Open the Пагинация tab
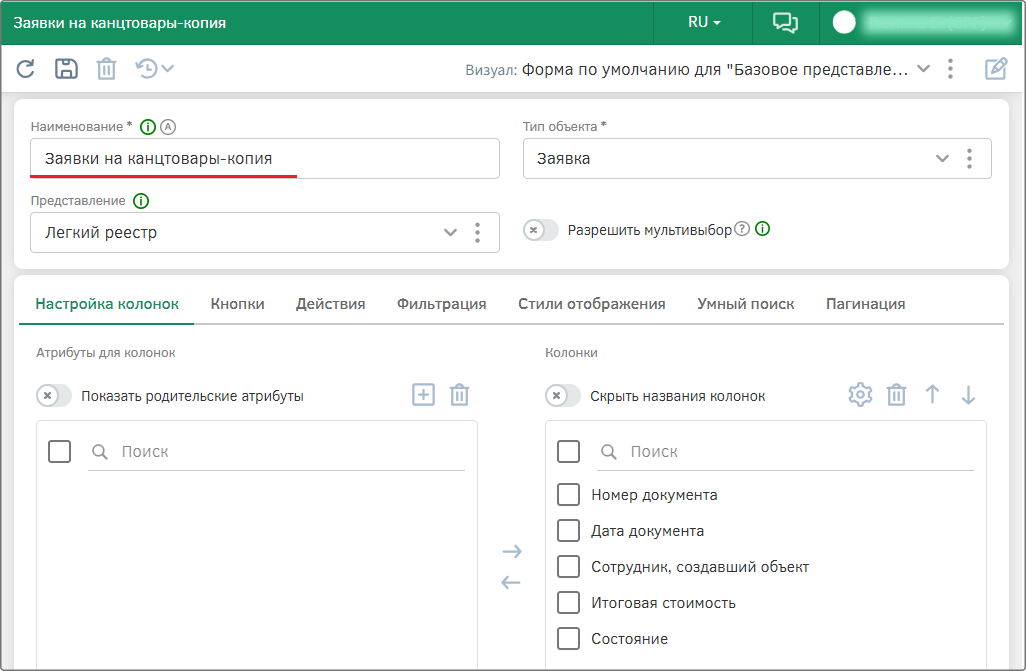The image size is (1026, 671). (865, 304)
